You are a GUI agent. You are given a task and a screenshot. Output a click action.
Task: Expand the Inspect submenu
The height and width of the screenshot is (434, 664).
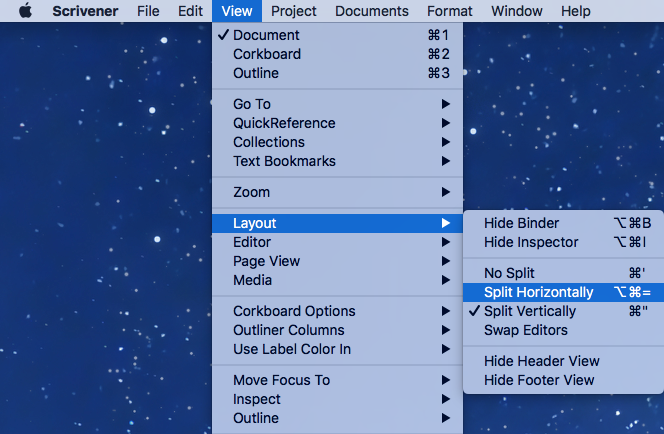point(338,399)
